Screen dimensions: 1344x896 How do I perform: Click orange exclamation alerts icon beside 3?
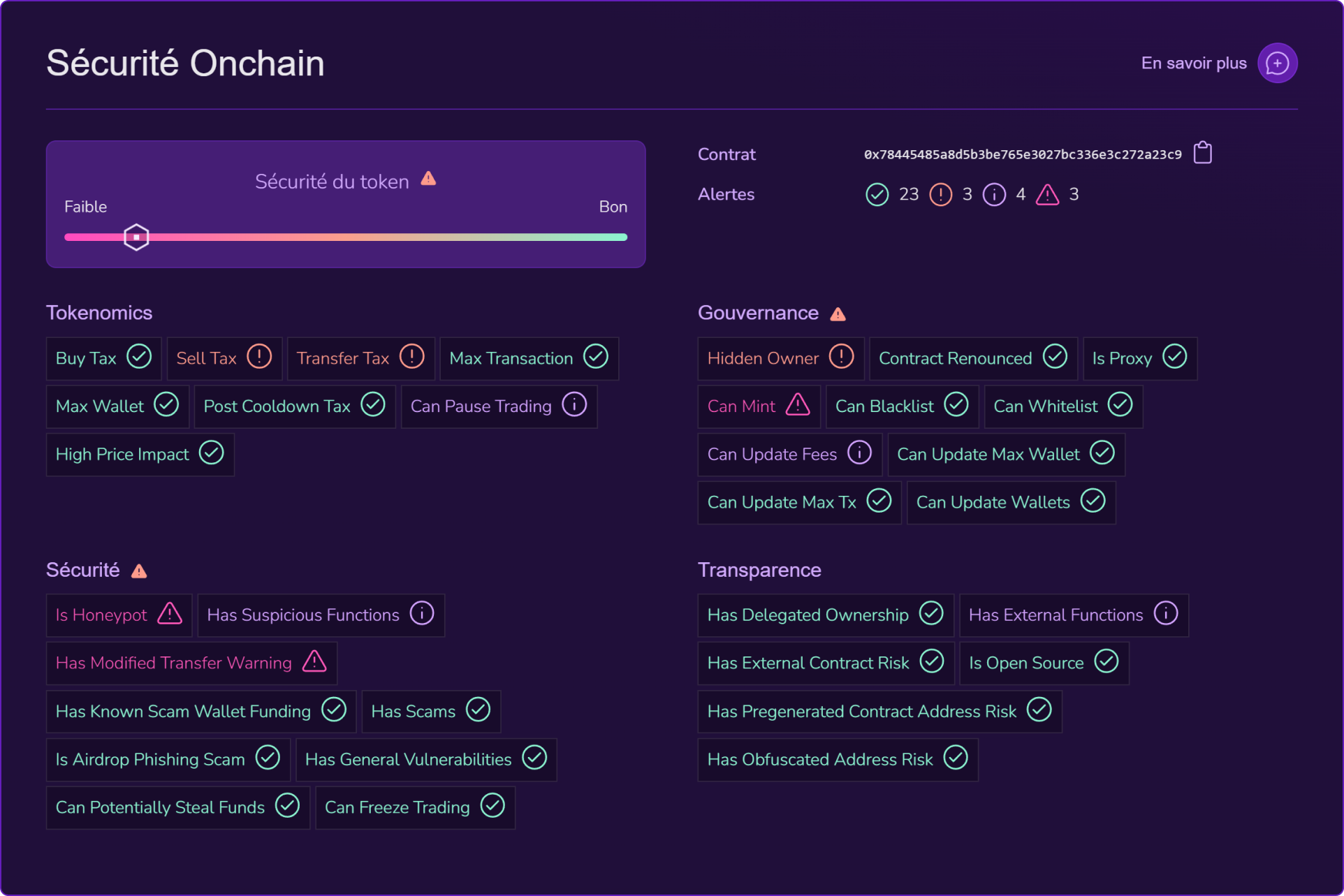[940, 194]
